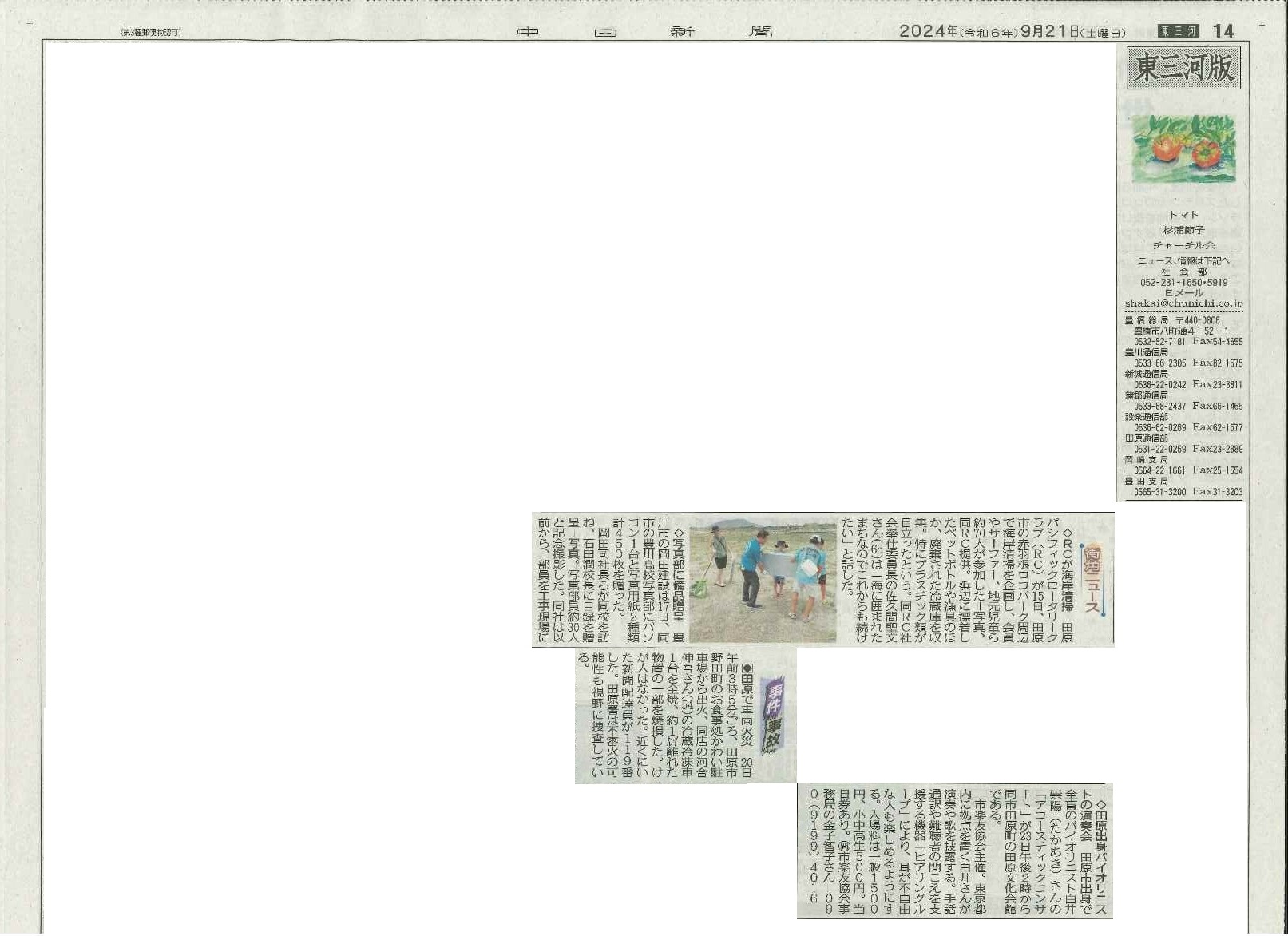Click the caption トマト under painting
1288x936 pixels.
coord(1183,215)
